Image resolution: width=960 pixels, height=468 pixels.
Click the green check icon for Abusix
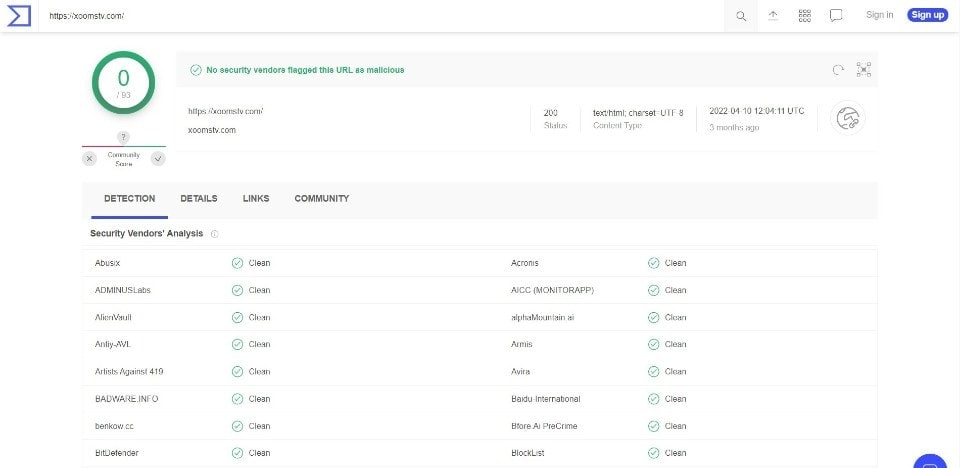[x=238, y=263]
